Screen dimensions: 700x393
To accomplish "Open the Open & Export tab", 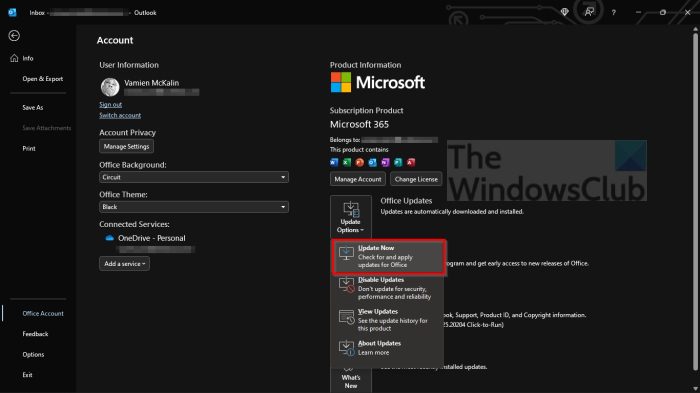I will [x=43, y=79].
